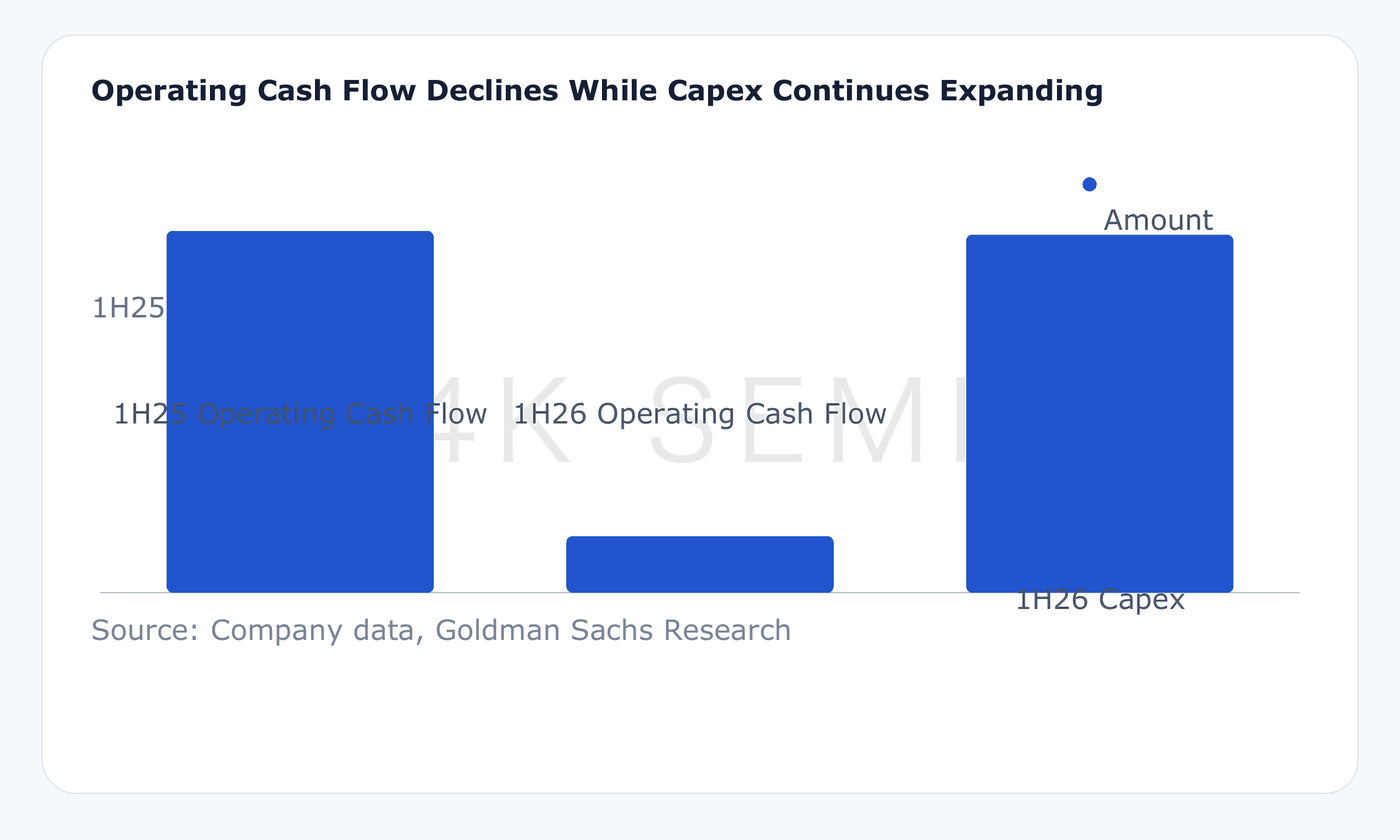
Task: Select the 1H25 Operating Cash Flow text label
Action: (300, 414)
